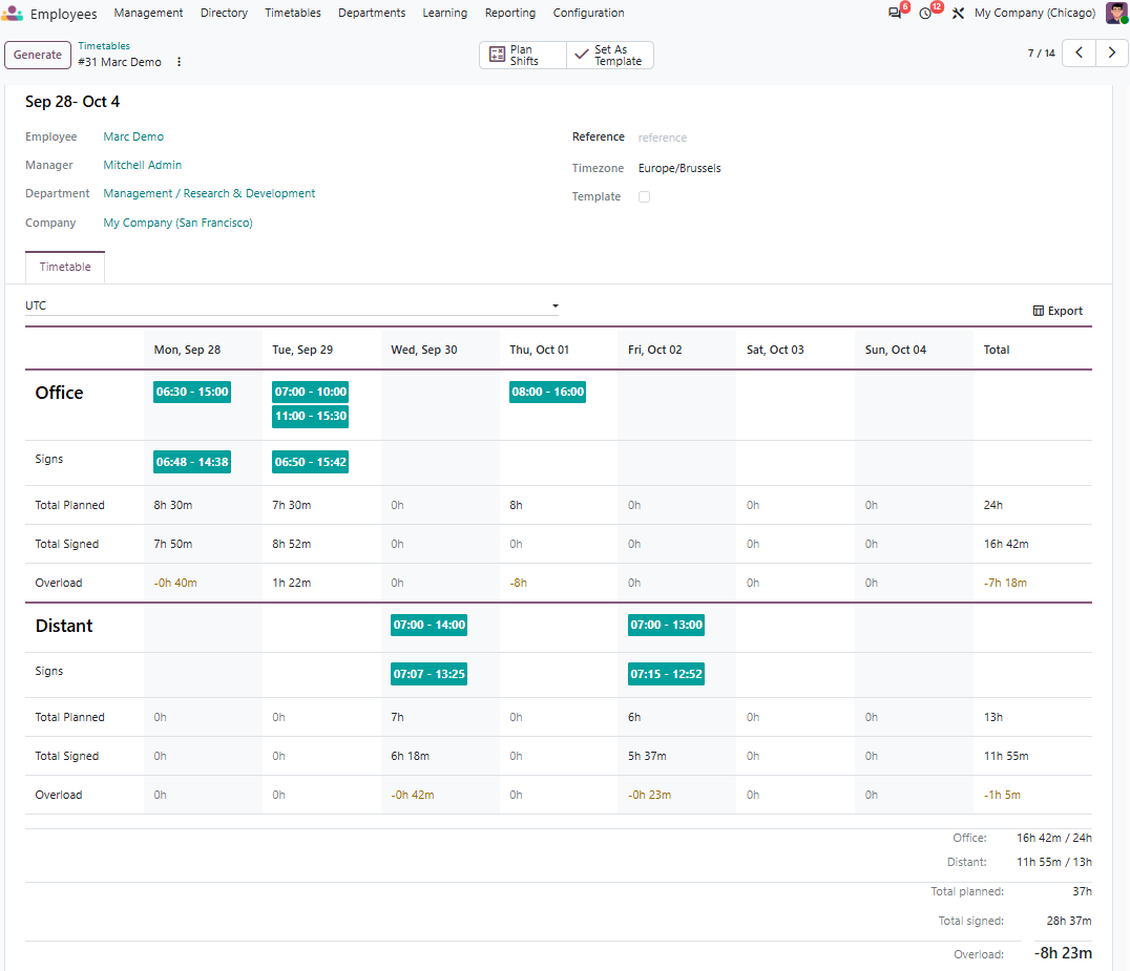Open the Marc Demo employee link
The height and width of the screenshot is (971, 1130).
coord(133,137)
